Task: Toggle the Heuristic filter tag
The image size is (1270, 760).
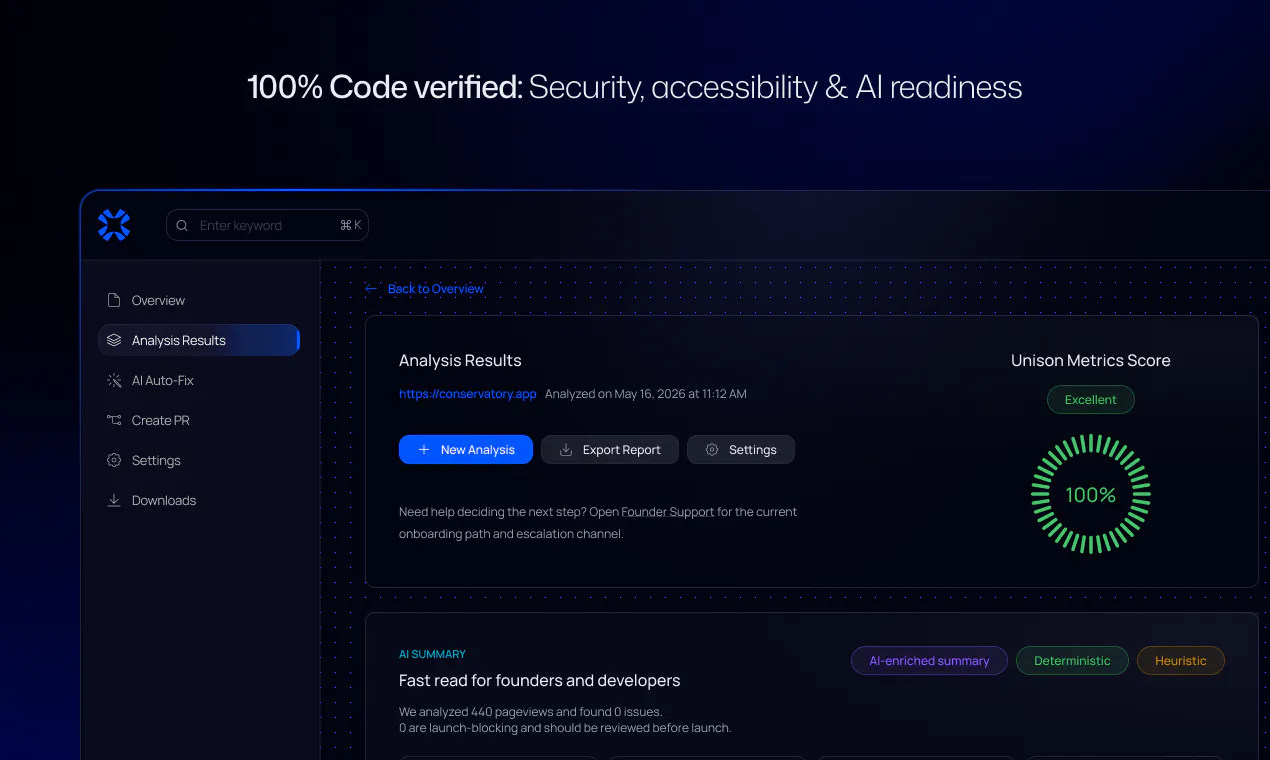Action: point(1181,660)
